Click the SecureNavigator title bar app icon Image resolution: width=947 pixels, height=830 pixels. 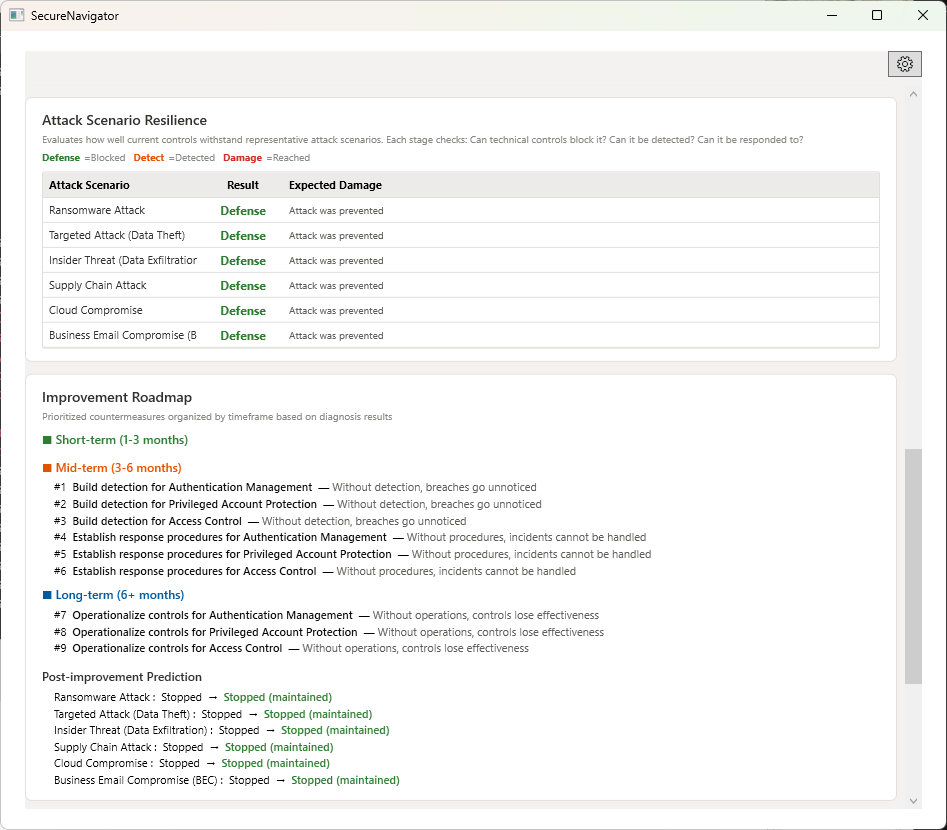point(15,15)
